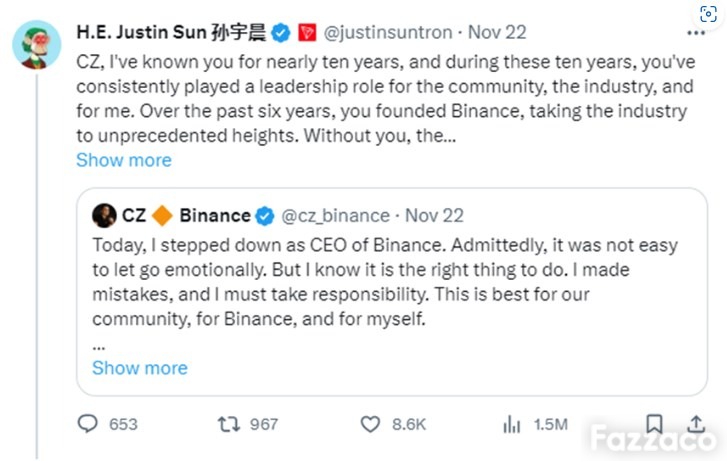Click CZ's orange diamond Binance badge
Screen dimensions: 727x461
point(162,216)
